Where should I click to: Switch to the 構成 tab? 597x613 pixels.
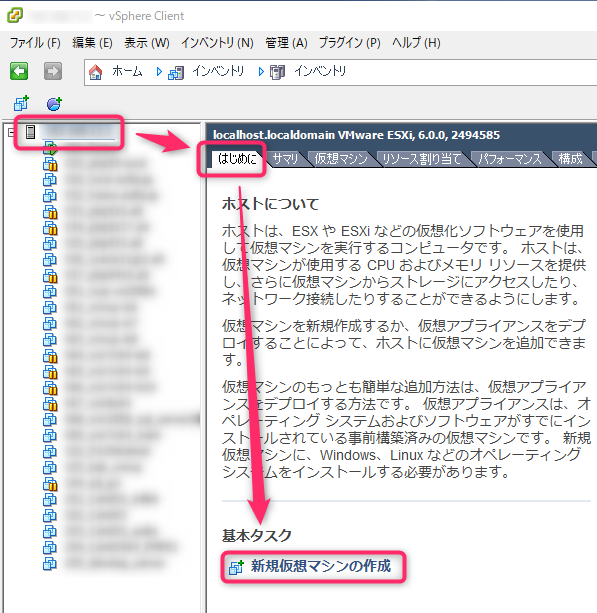[x=570, y=159]
